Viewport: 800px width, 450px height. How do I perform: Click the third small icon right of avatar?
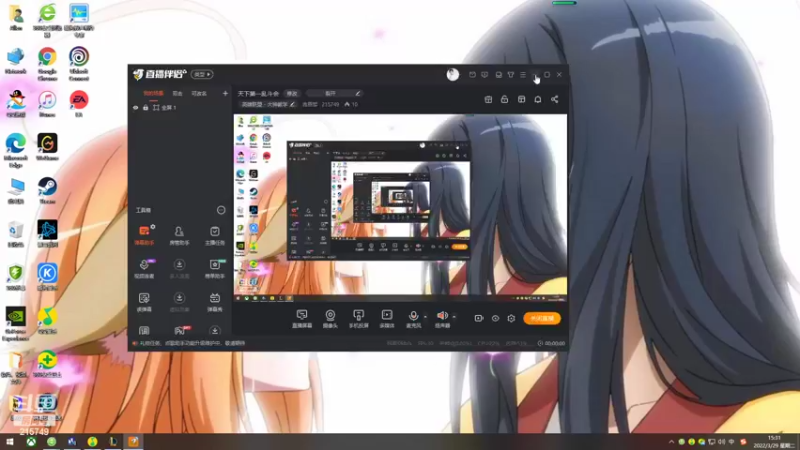tap(498, 75)
